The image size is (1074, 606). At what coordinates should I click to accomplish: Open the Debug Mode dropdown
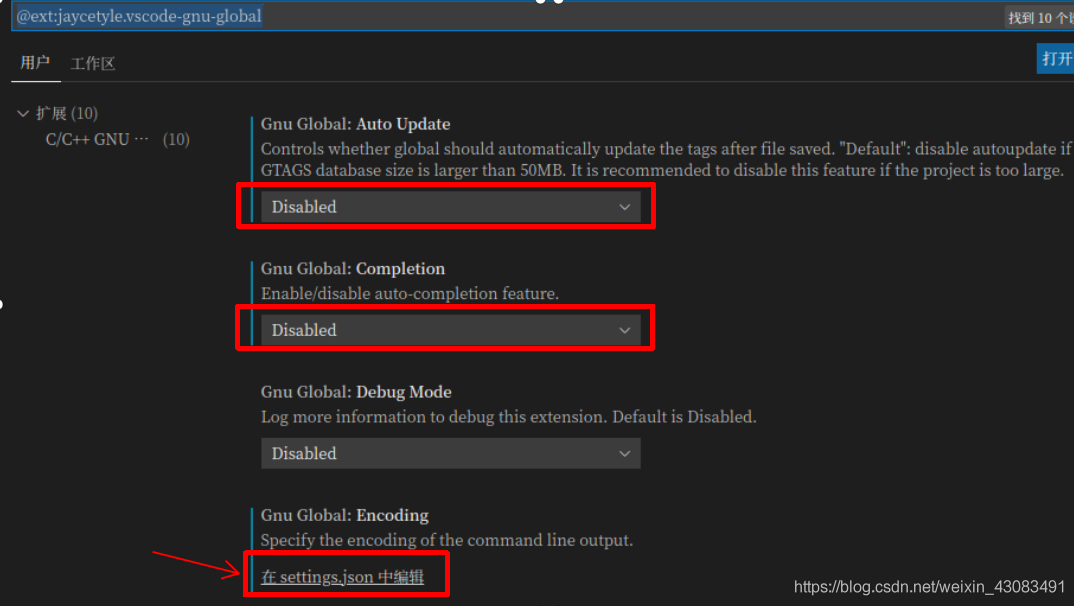451,453
